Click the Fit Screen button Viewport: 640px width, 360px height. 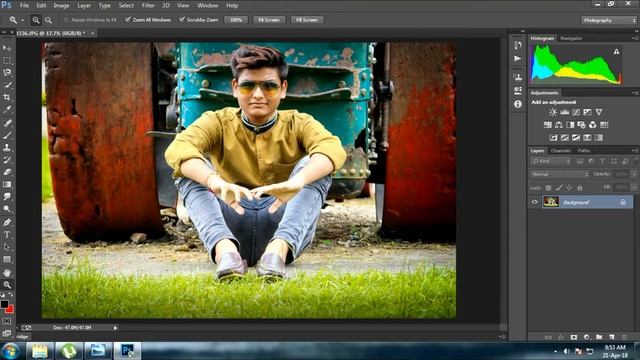[269, 20]
